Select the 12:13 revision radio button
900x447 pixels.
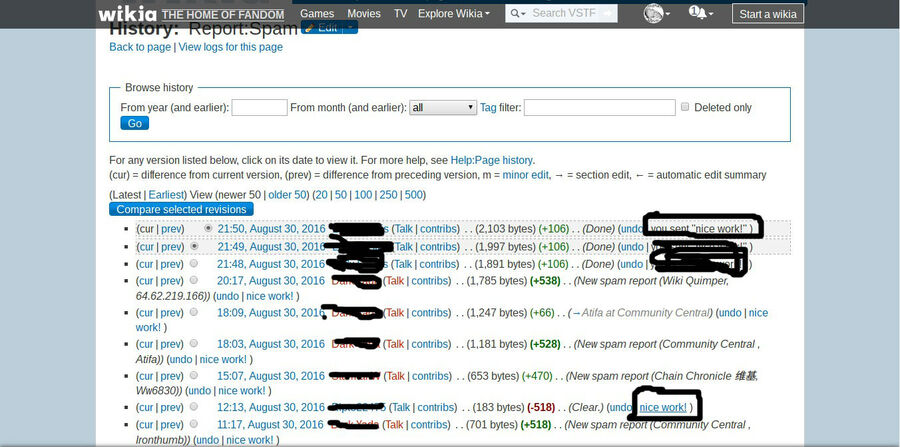pos(194,406)
